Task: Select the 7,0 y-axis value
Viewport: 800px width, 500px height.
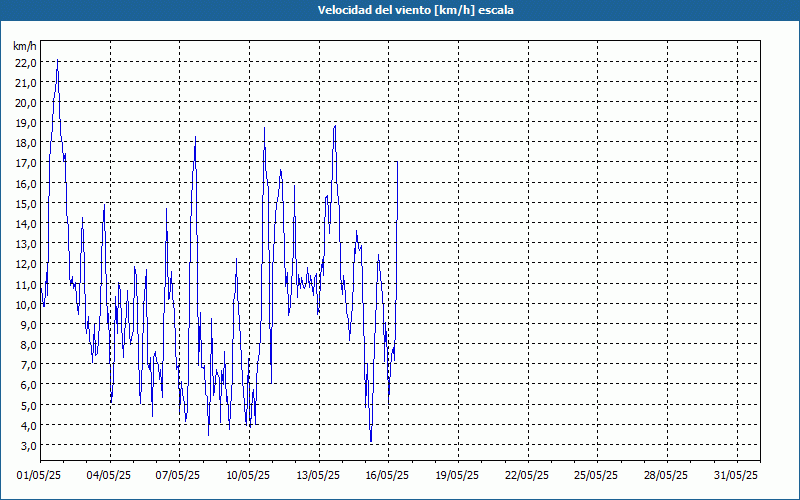Action: tap(29, 365)
